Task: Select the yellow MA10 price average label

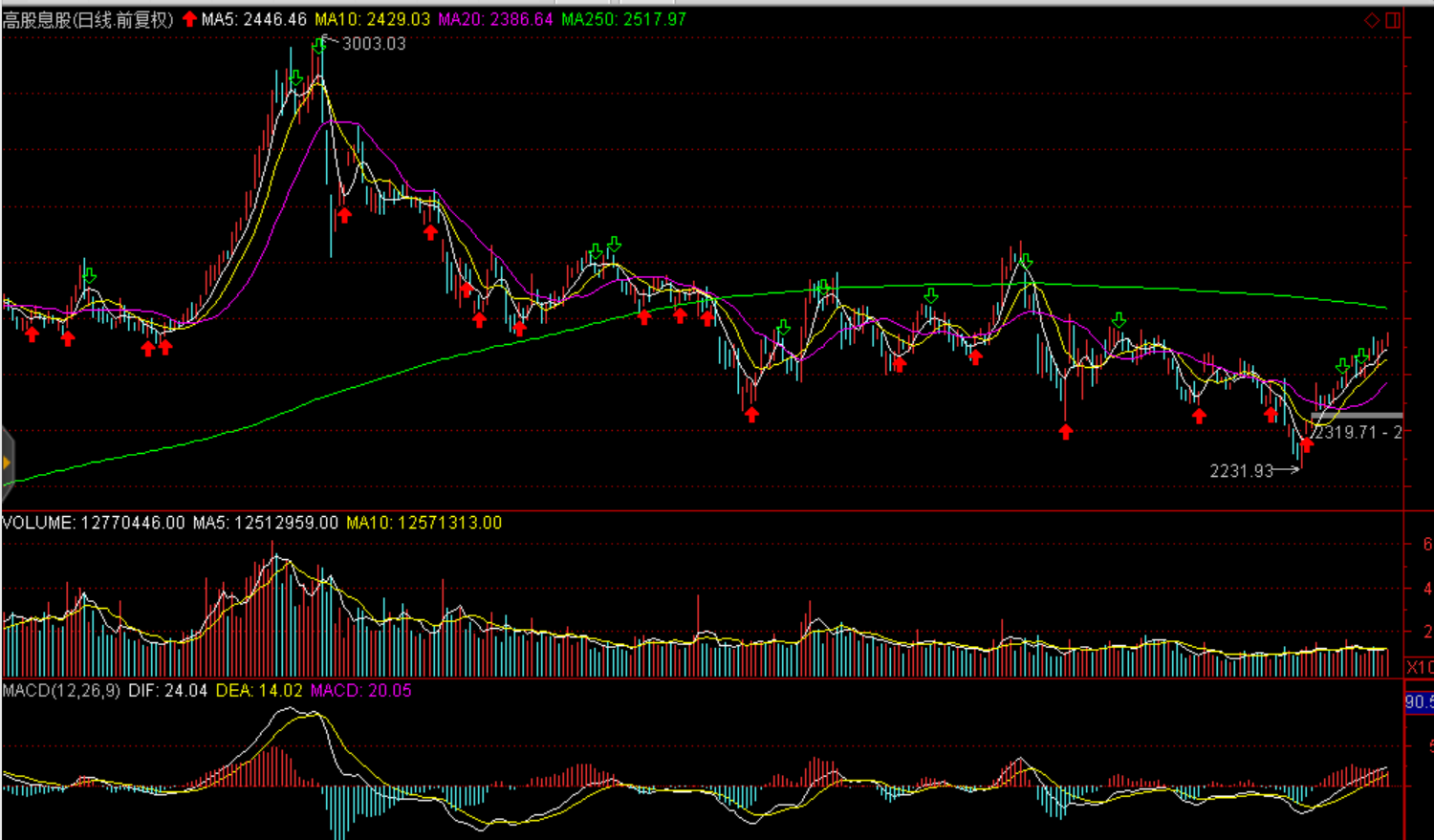Action: coord(372,19)
